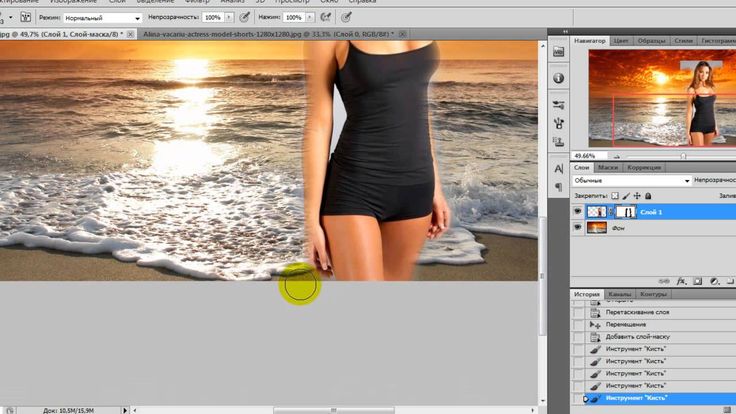
Task: Click the link layers icon
Action: (664, 281)
